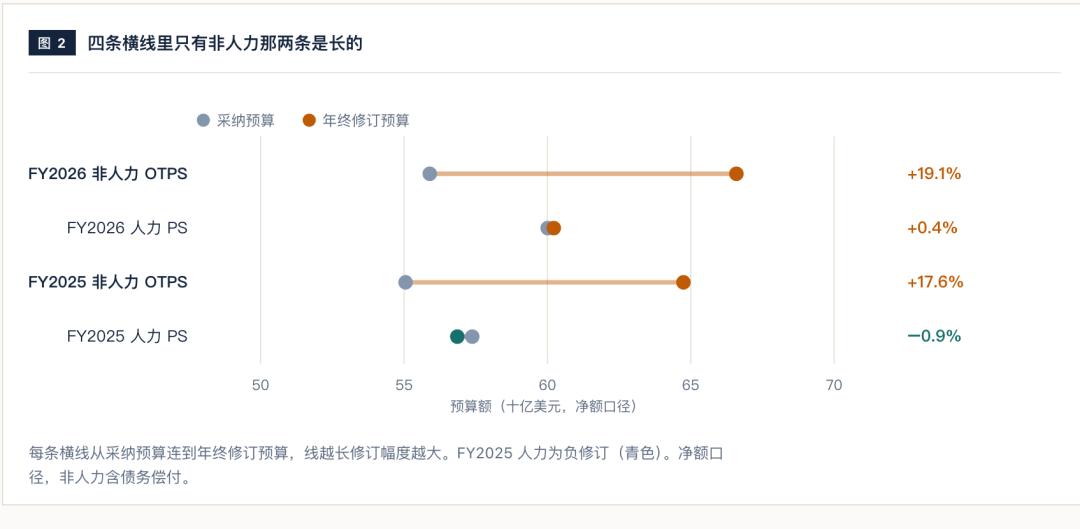
Task: Select the FY2025 非人力 OTPS orange endpoint dot
Action: (x=683, y=282)
